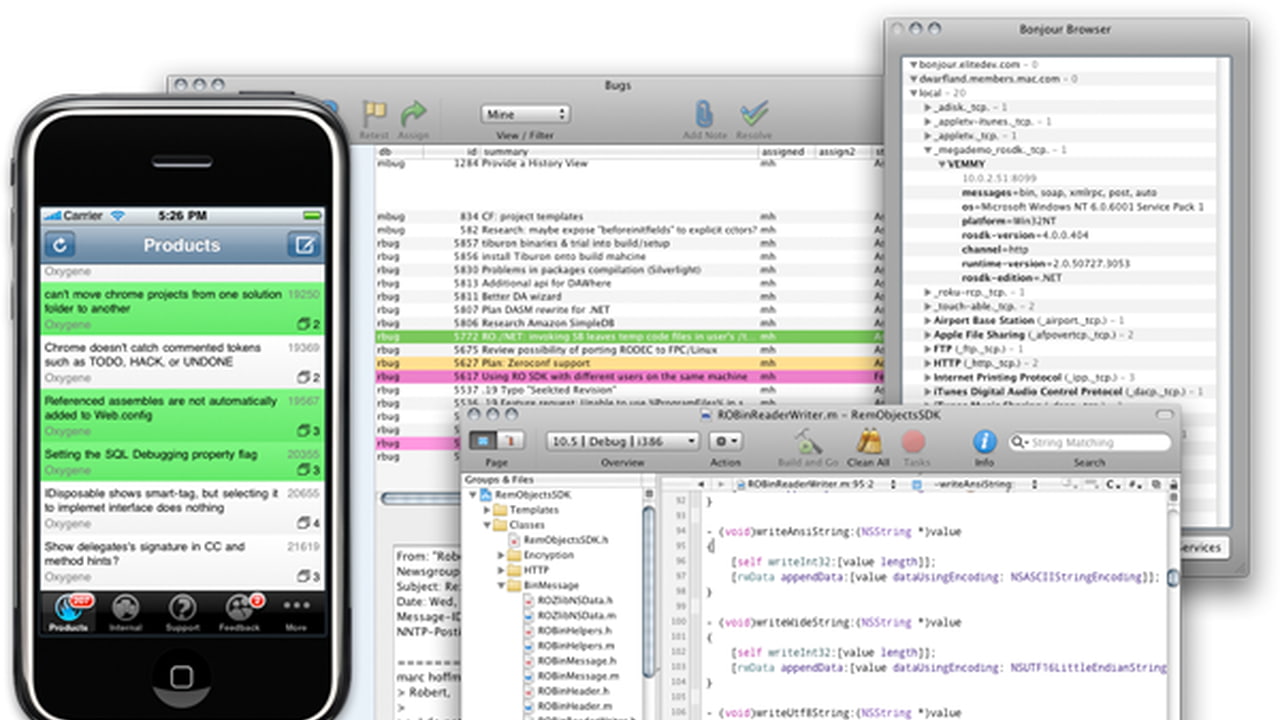Collapse the VEMMY host node
This screenshot has height=720, width=1280.
coord(943,164)
